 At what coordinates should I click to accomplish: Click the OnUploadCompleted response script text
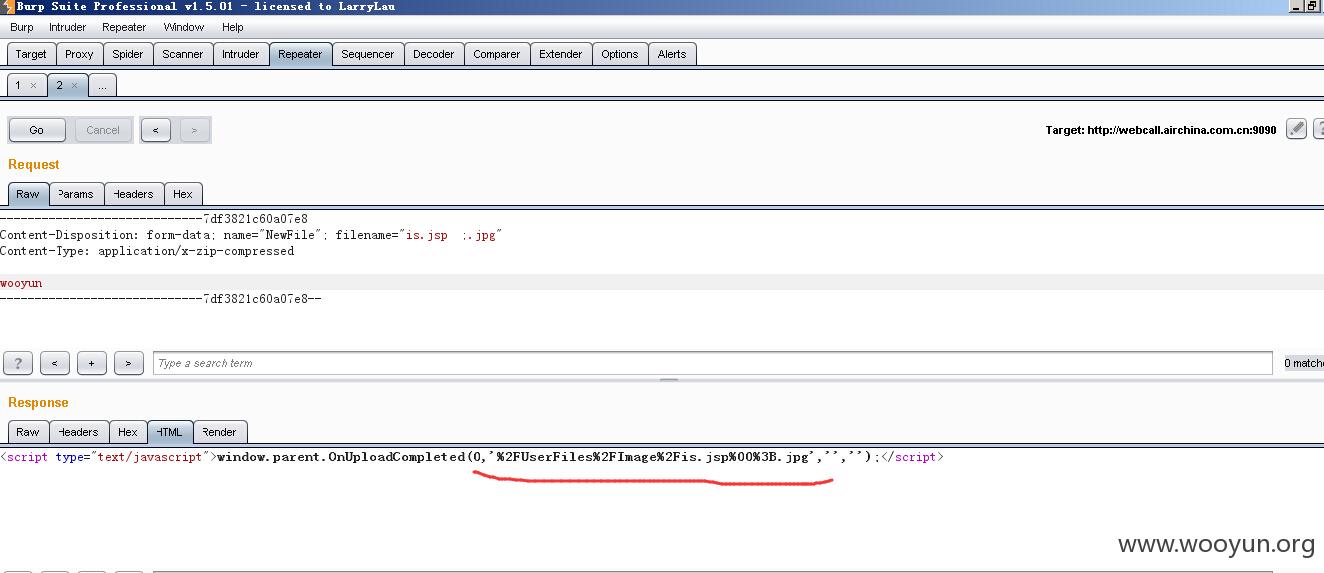[548, 457]
